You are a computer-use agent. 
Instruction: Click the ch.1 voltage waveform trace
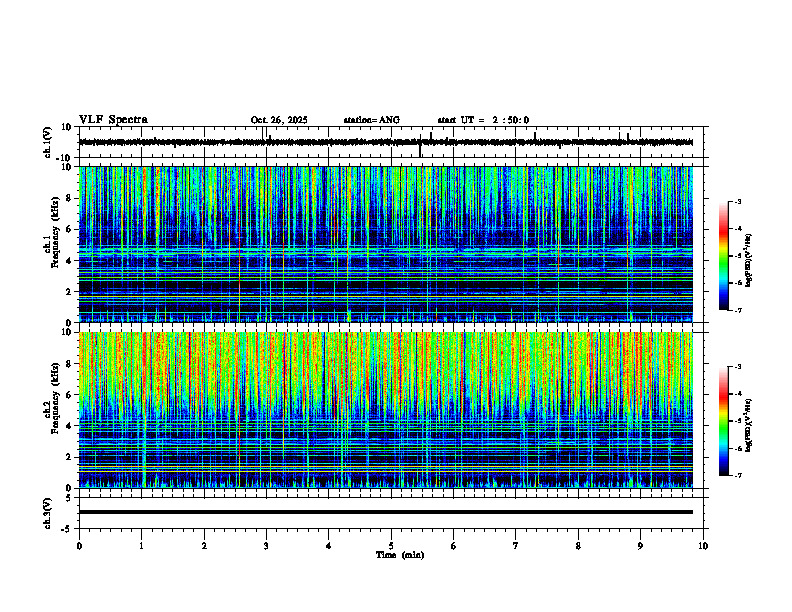[x=385, y=142]
